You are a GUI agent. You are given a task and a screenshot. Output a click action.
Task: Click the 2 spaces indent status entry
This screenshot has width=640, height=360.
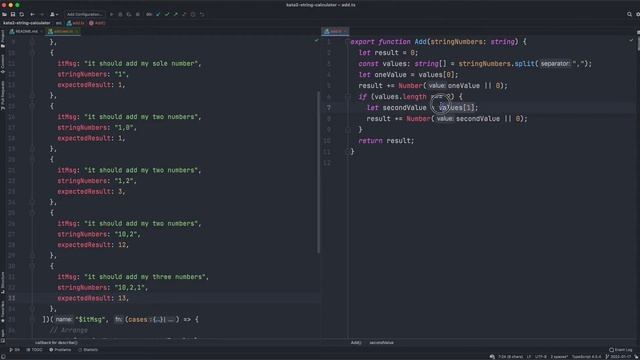pyautogui.click(x=559, y=357)
